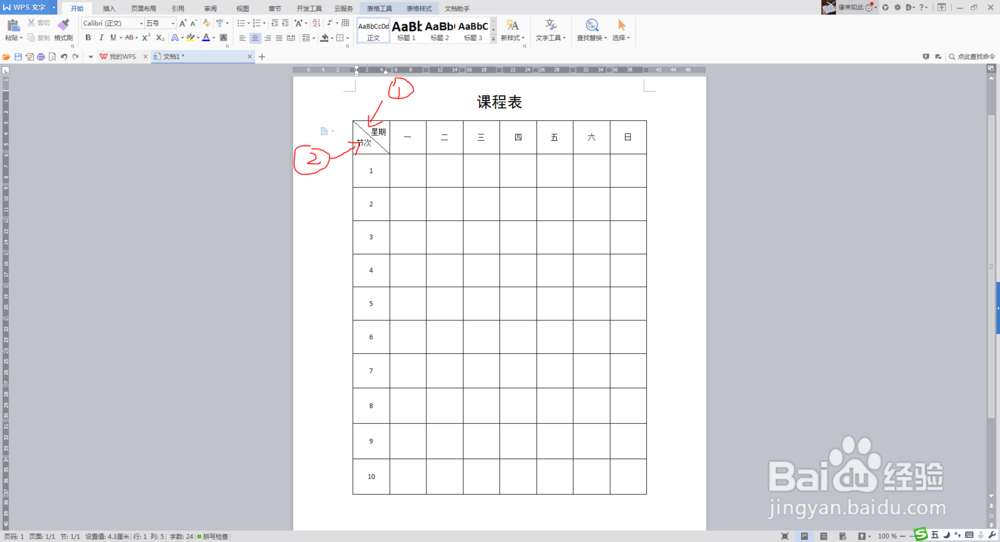Image resolution: width=1000 pixels, height=542 pixels.
Task: Open the borders dropdown
Action: click(348, 38)
